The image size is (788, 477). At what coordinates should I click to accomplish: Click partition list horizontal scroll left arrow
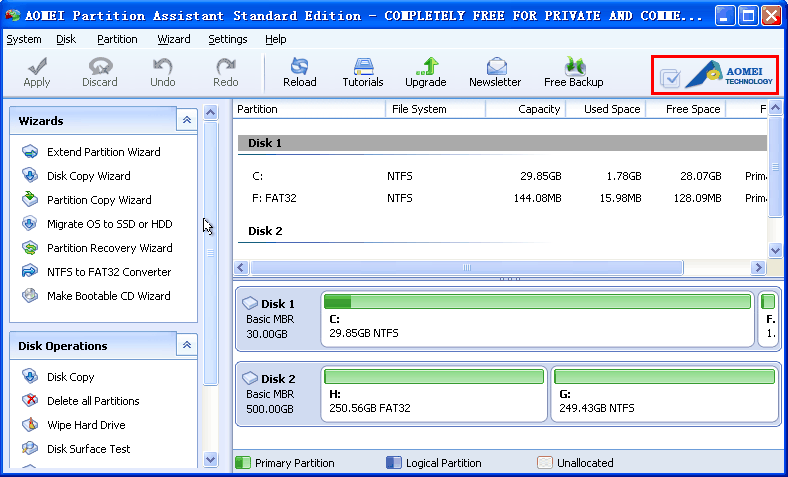pyautogui.click(x=241, y=267)
